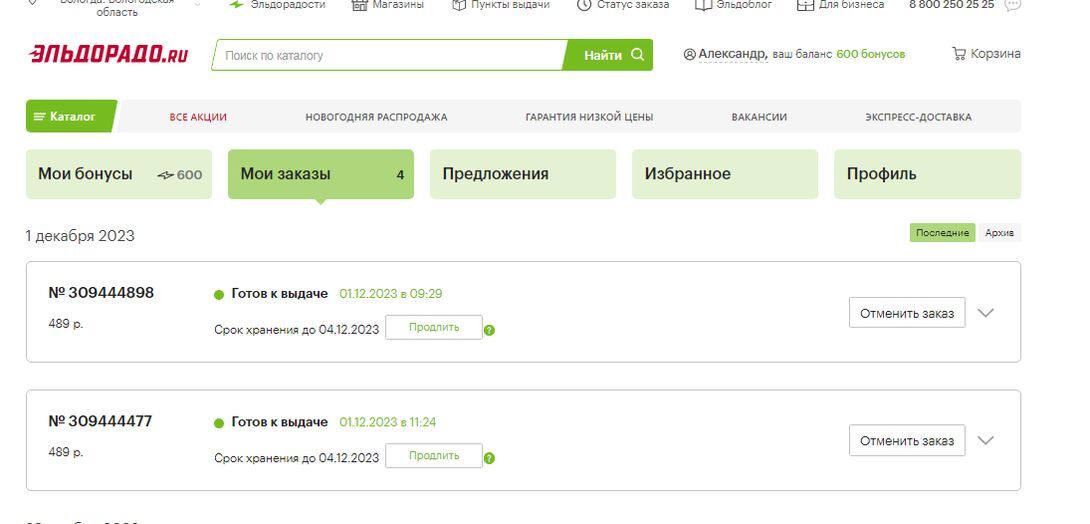Click order number 309444898
The width and height of the screenshot is (1090, 524).
click(101, 293)
